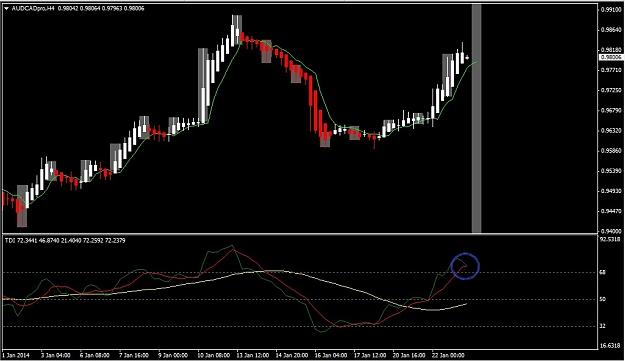Click the 0.98006 current price tag
The height and width of the screenshot is (361, 625).
[611, 57]
